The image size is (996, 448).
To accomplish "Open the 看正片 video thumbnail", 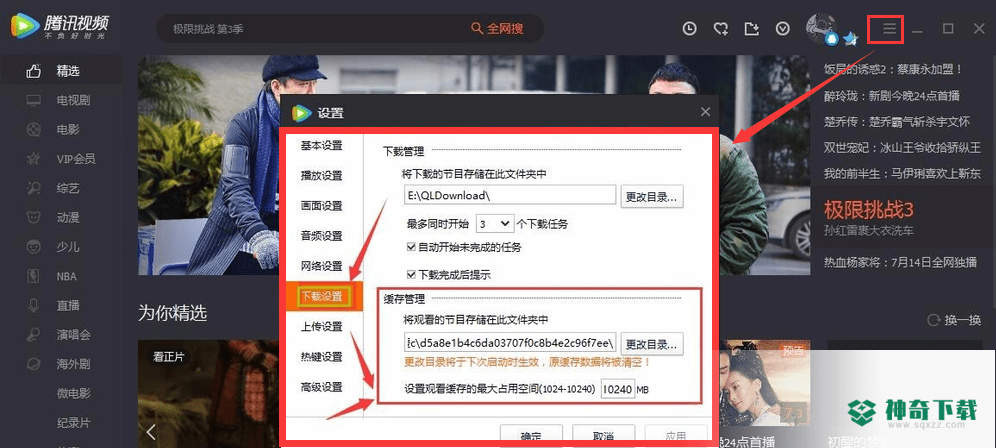I will pos(210,394).
